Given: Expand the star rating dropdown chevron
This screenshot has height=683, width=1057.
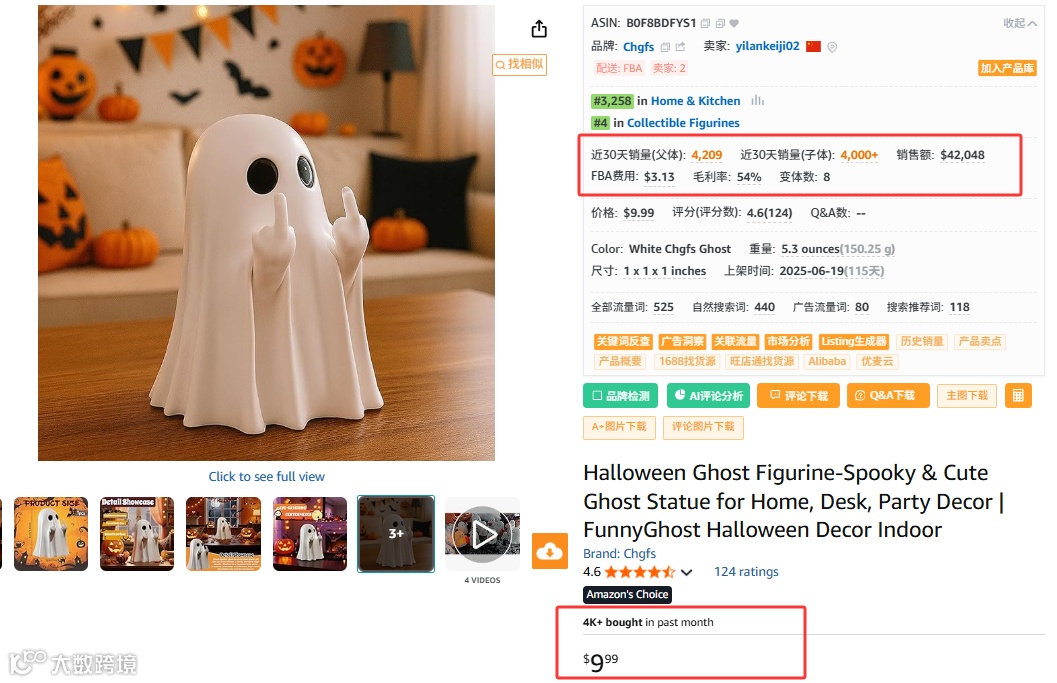Looking at the screenshot, I should (686, 572).
